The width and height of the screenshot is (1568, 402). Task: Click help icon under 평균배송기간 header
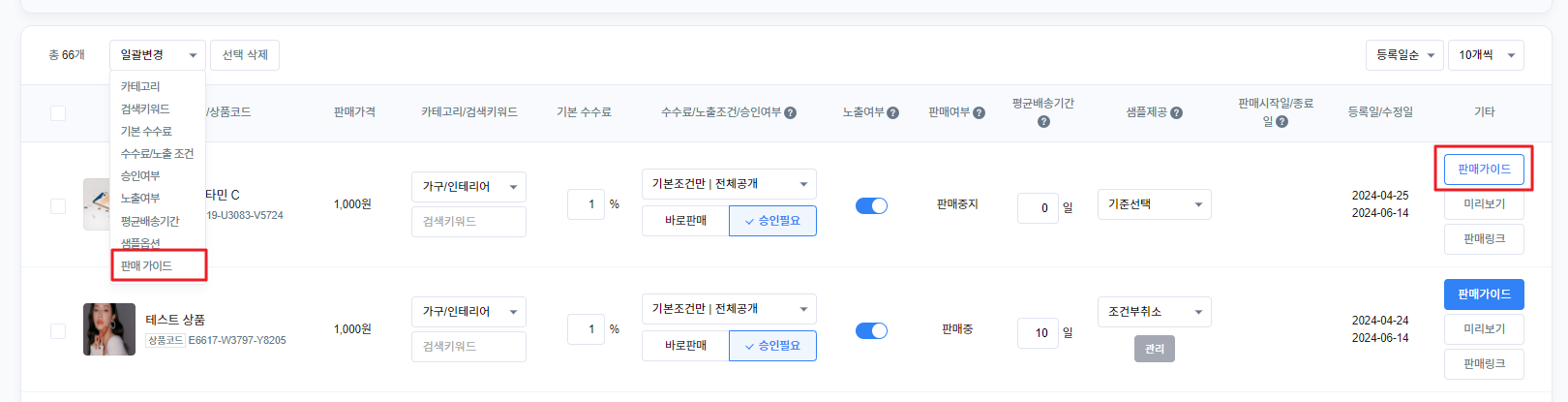tap(1043, 121)
